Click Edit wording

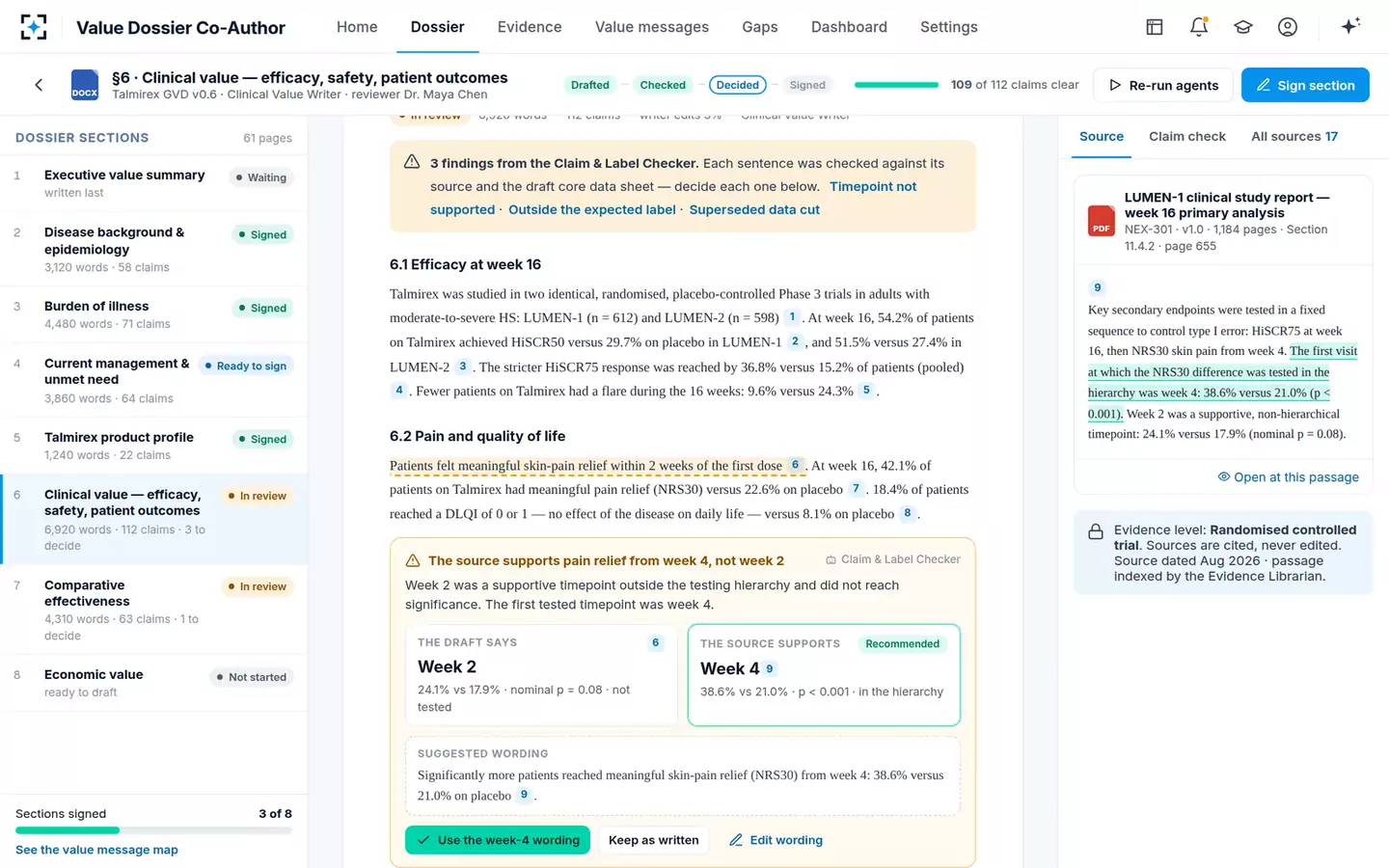[x=776, y=840]
